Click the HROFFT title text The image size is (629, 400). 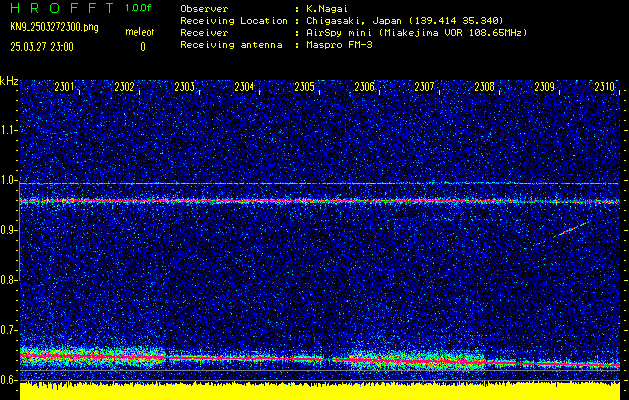click(62, 8)
